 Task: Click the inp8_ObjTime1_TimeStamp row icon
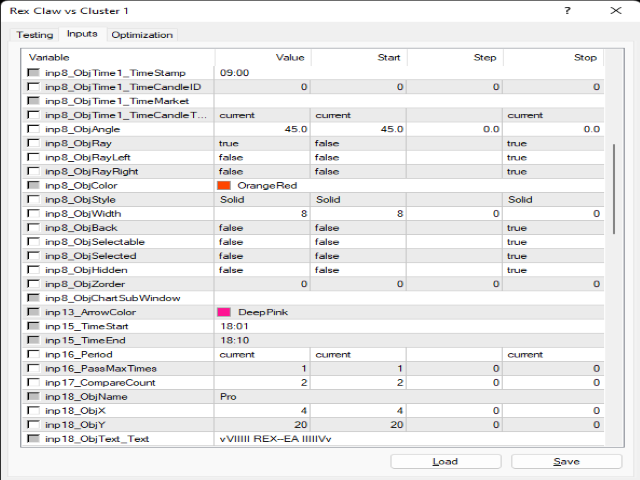point(34,73)
